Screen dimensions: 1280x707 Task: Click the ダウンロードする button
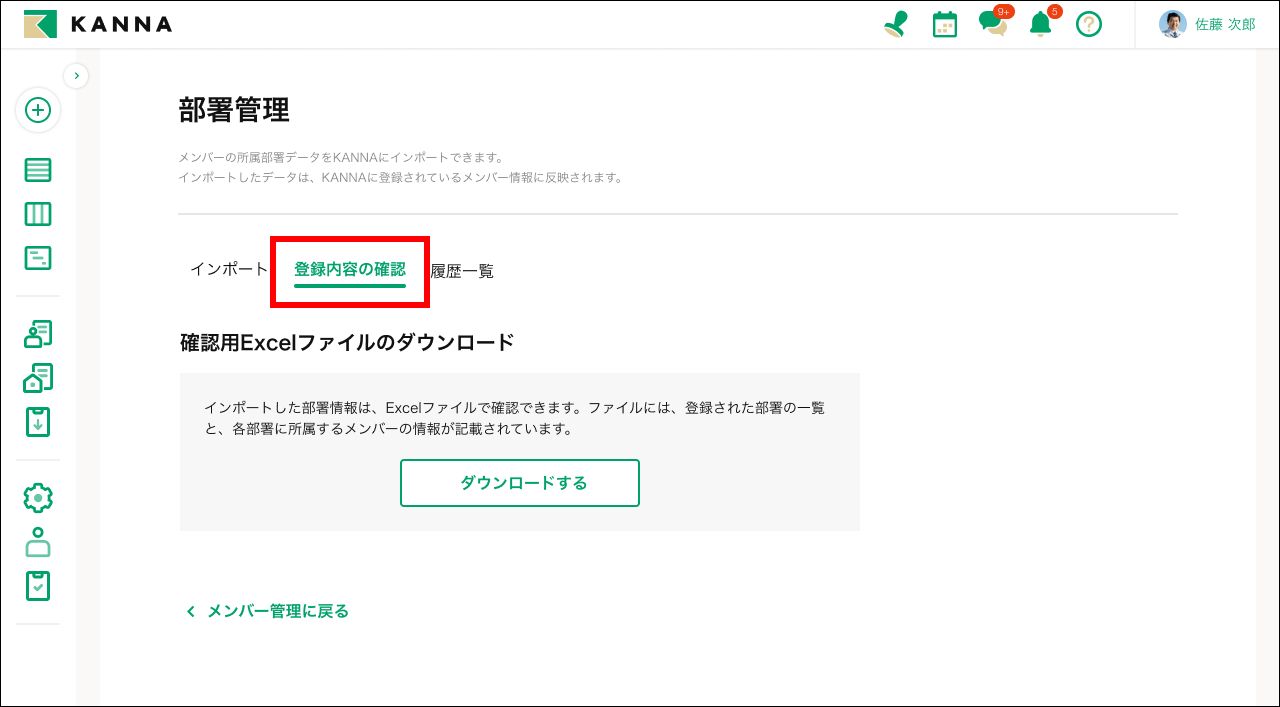(519, 483)
